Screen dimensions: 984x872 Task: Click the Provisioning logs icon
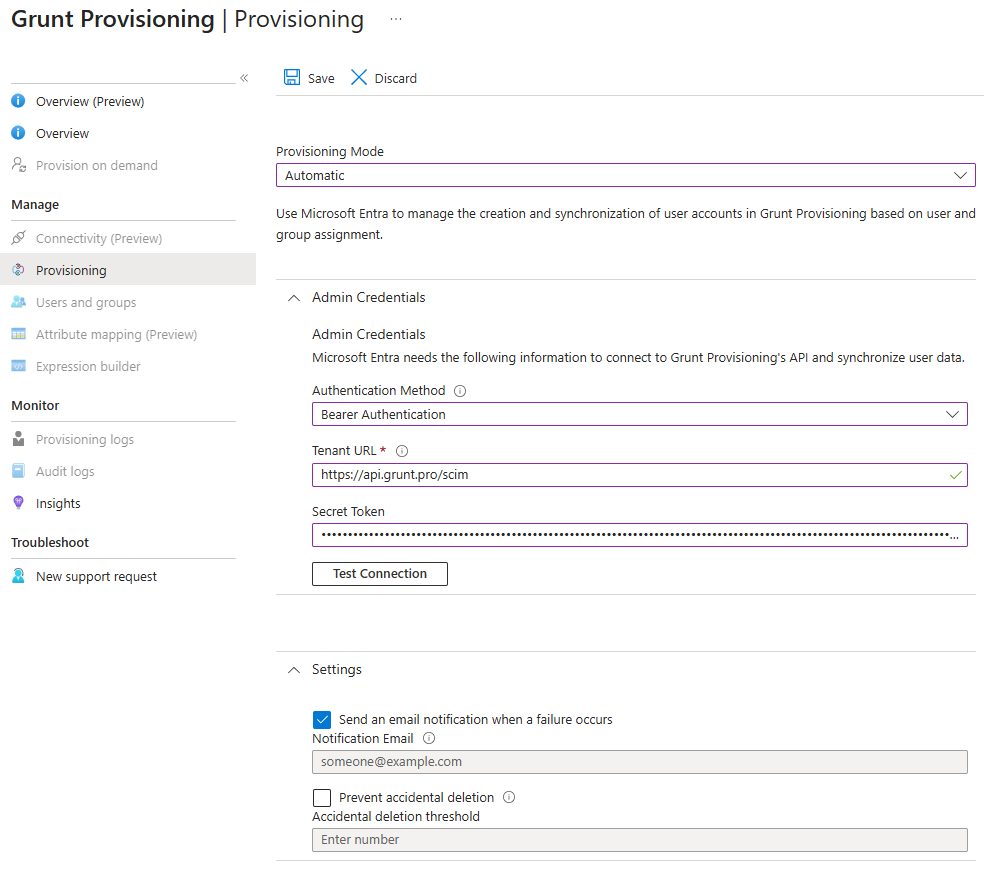tap(19, 439)
